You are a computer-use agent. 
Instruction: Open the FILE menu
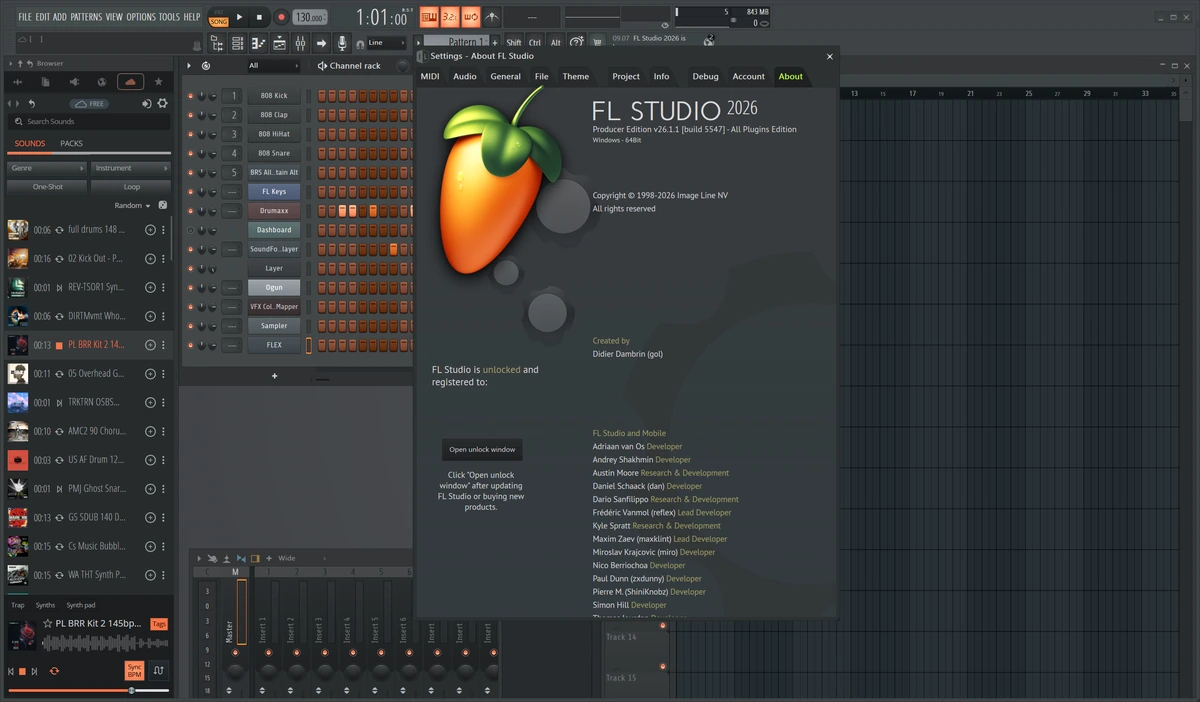(x=25, y=17)
